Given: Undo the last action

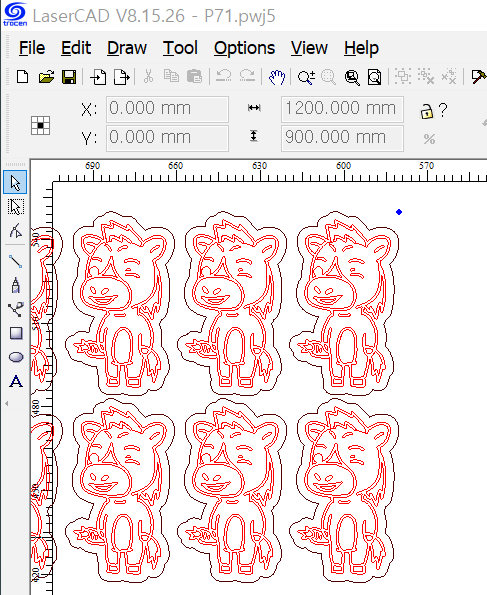Looking at the screenshot, I should pos(224,76).
